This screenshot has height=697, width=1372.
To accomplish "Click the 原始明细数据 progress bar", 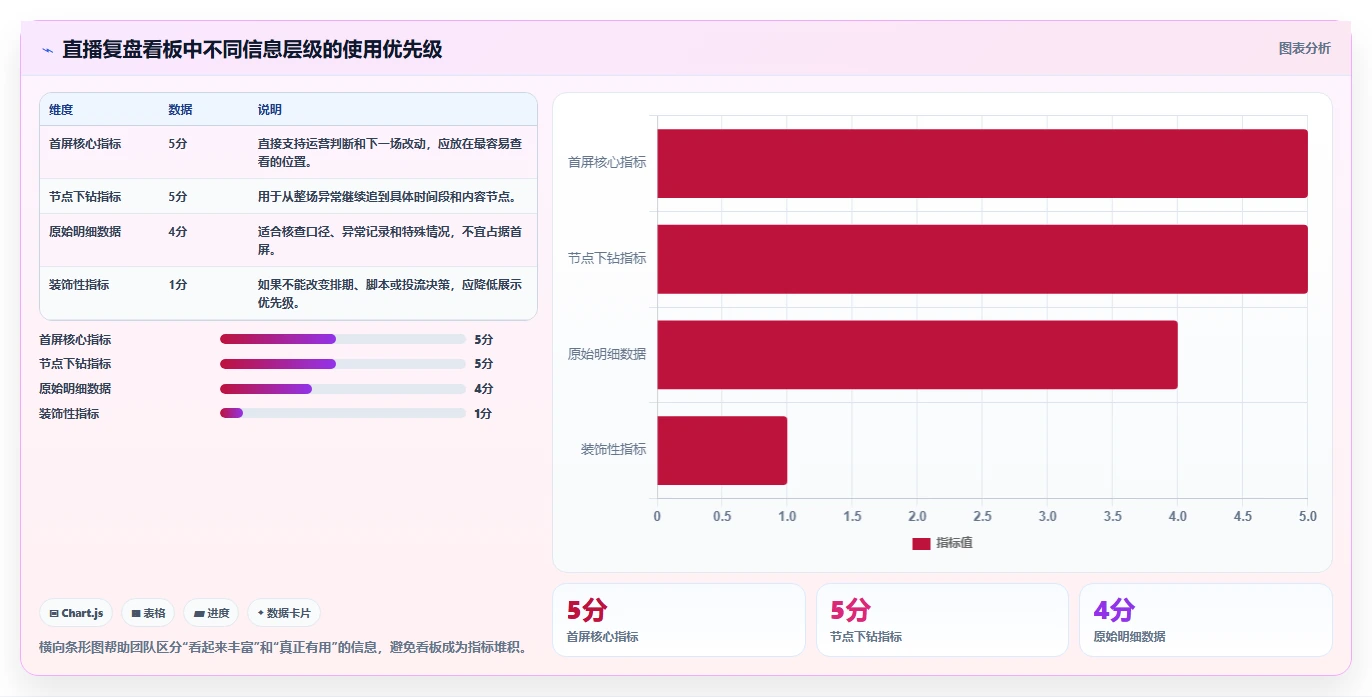I will coord(342,389).
